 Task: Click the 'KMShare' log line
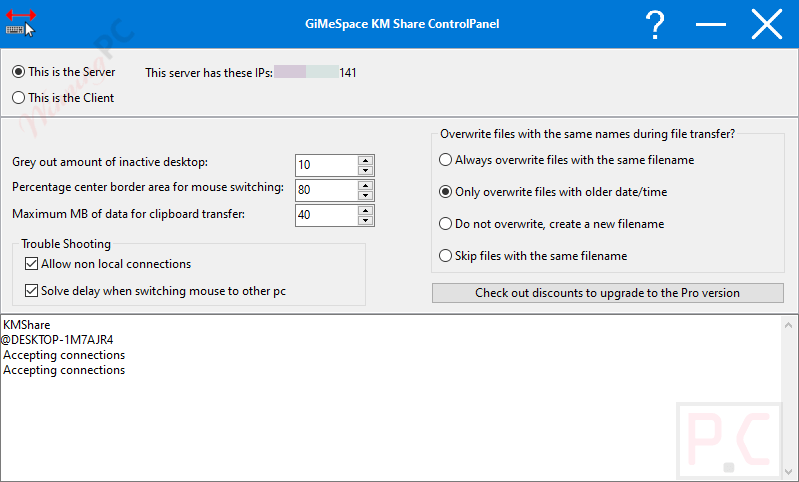pos(26,325)
